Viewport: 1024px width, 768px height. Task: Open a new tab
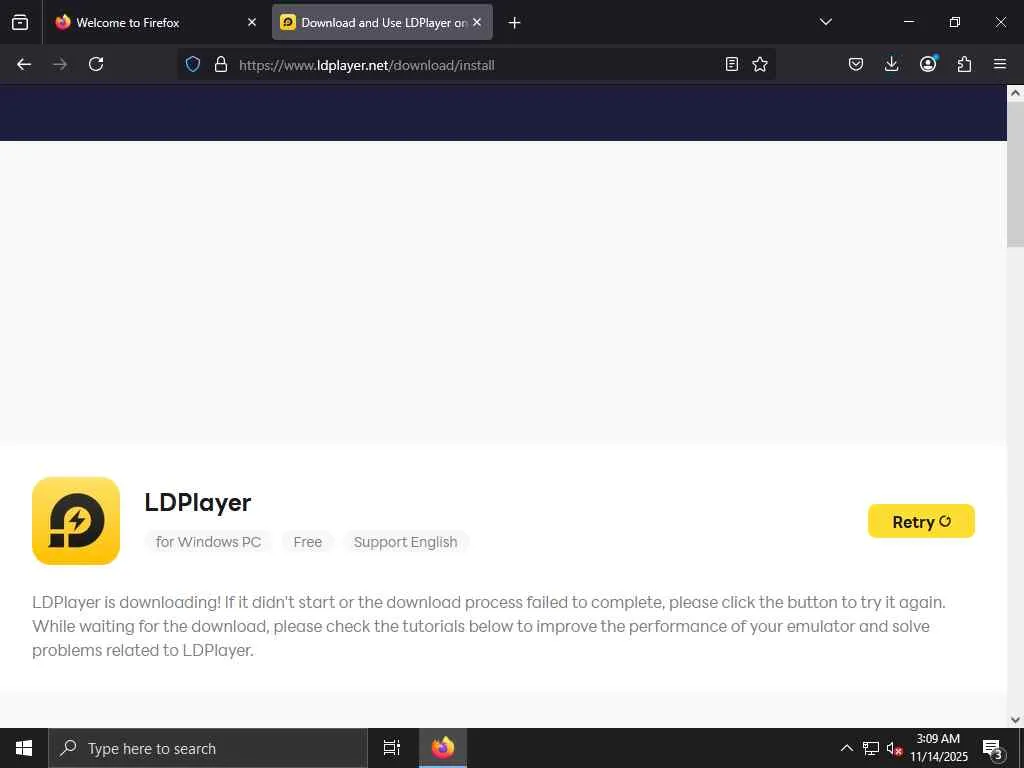click(x=515, y=23)
